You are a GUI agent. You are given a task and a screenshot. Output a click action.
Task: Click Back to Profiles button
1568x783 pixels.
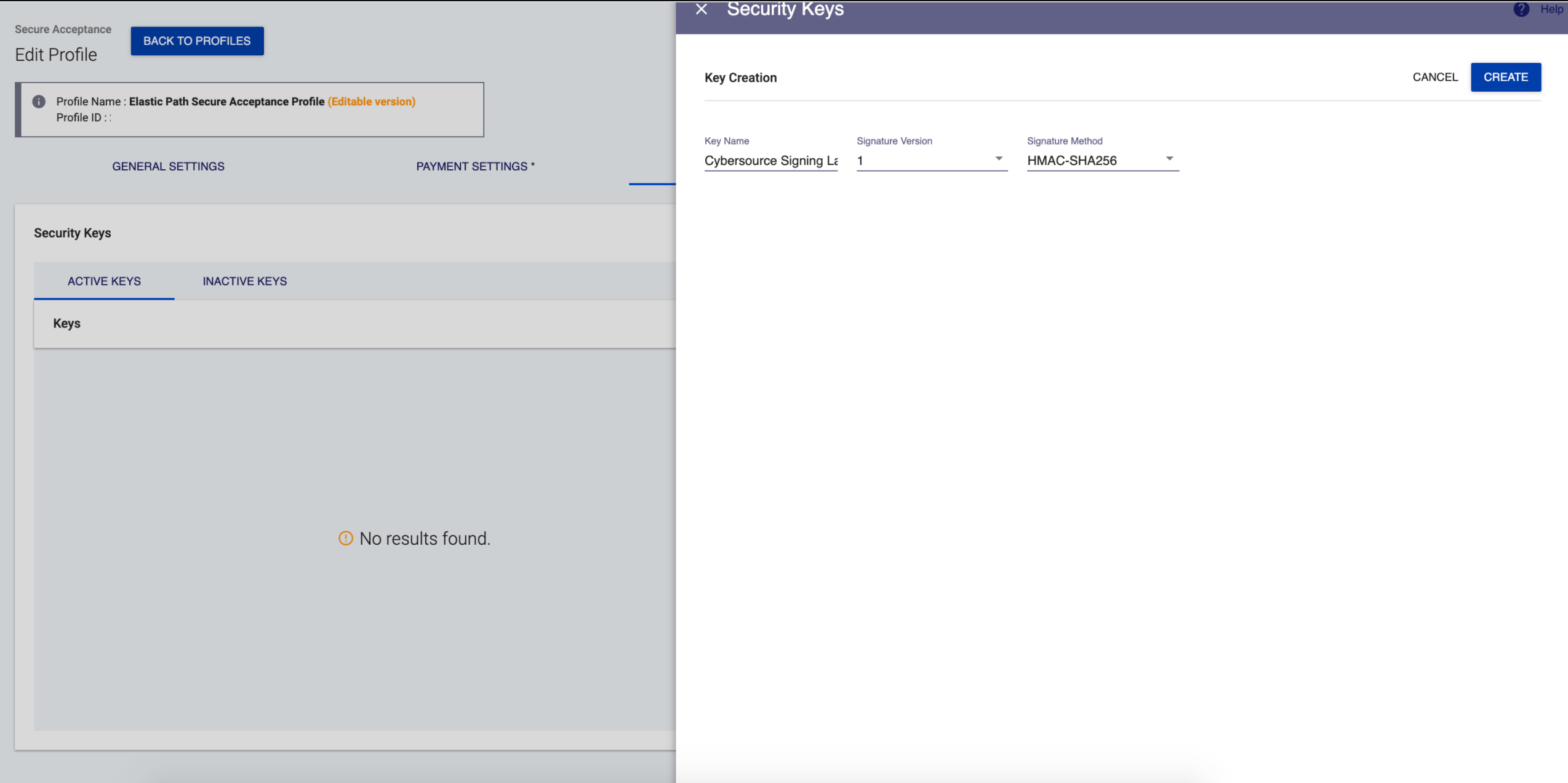pos(197,41)
